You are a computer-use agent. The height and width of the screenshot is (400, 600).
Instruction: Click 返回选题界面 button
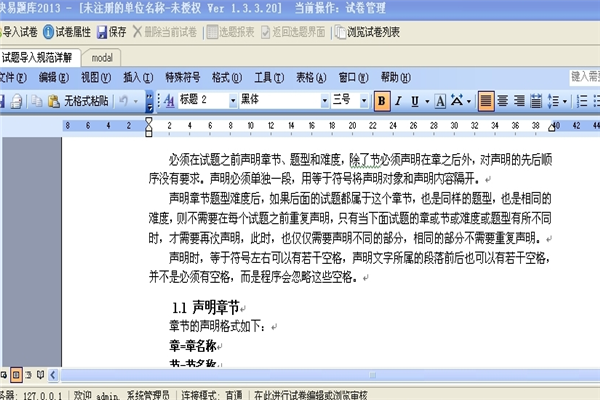[x=293, y=32]
